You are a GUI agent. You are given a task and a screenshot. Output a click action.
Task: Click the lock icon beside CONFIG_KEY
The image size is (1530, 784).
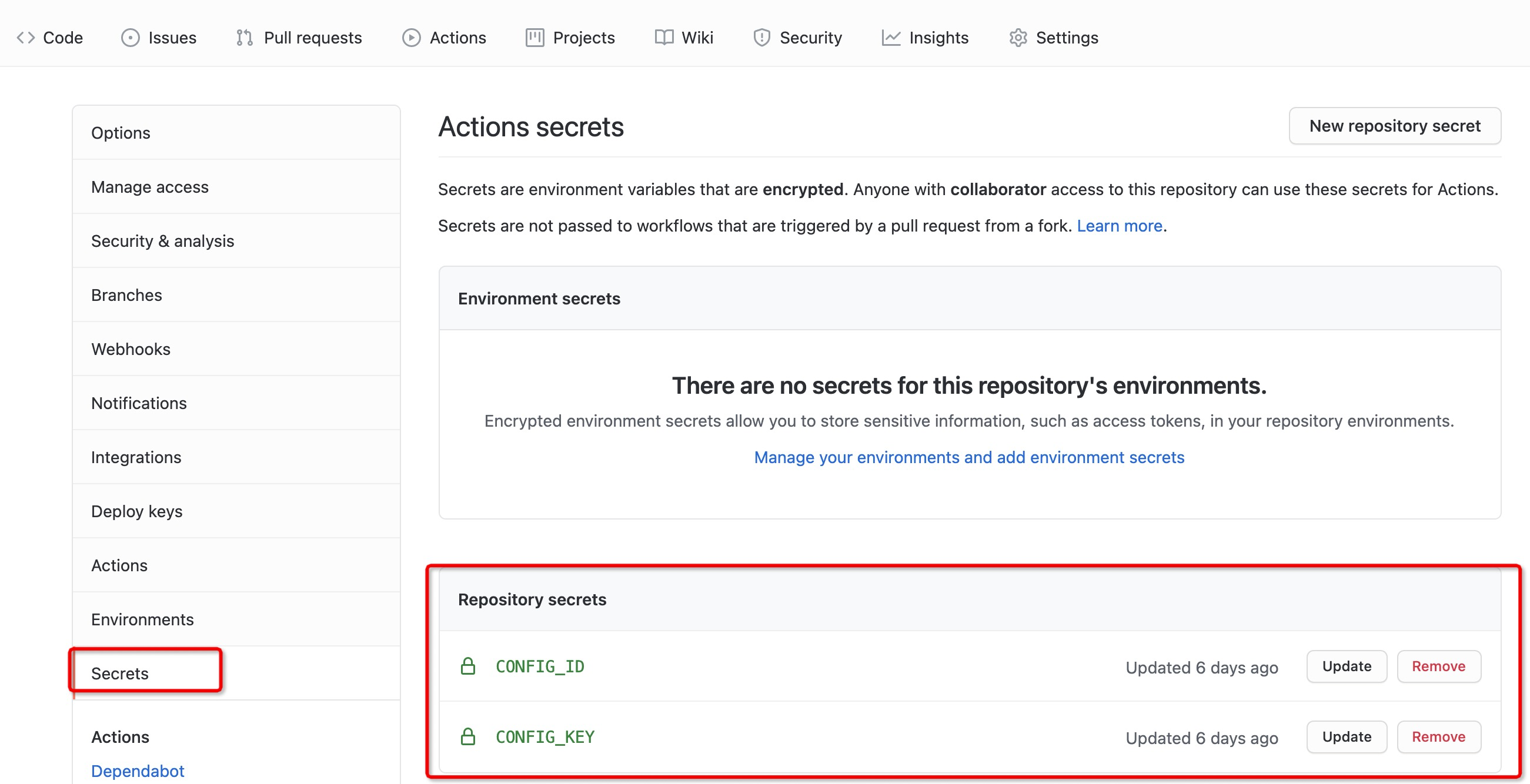coord(468,736)
